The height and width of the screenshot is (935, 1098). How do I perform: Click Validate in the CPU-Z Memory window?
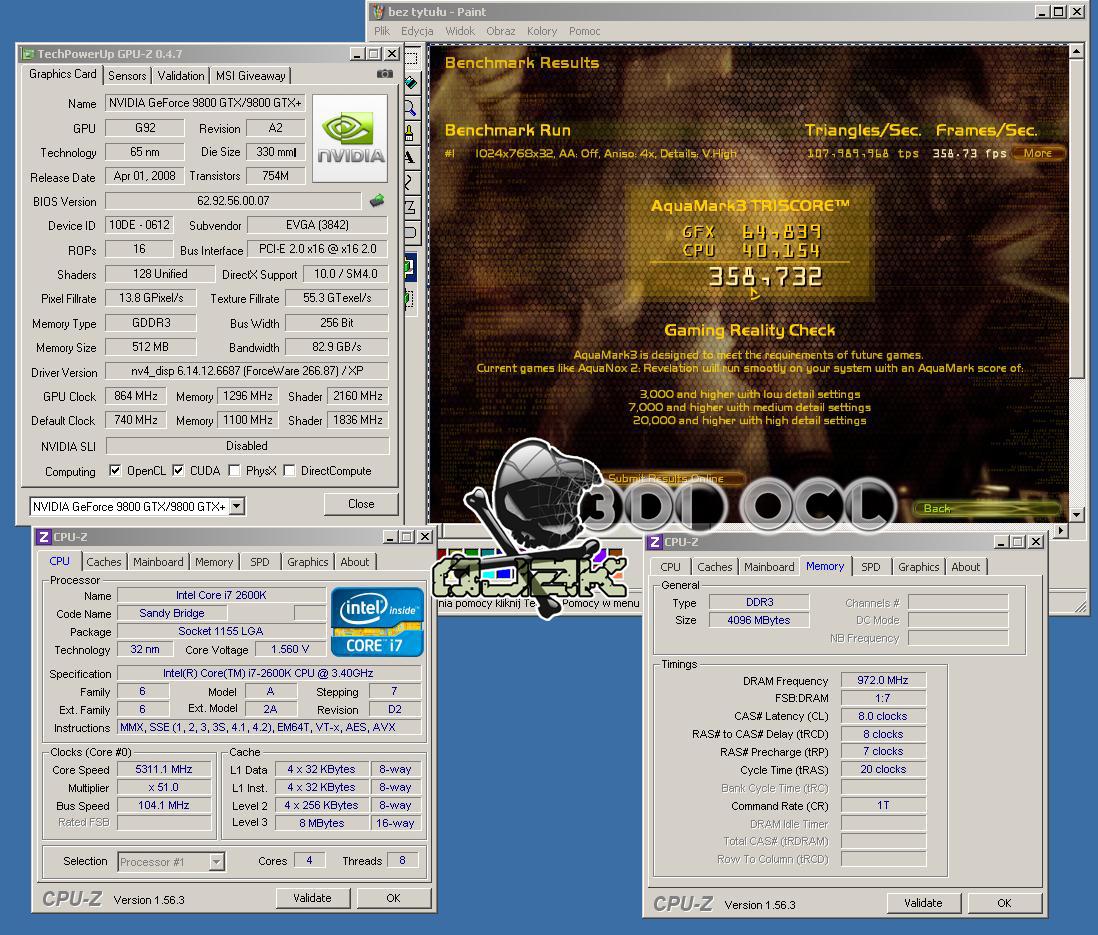click(x=923, y=903)
